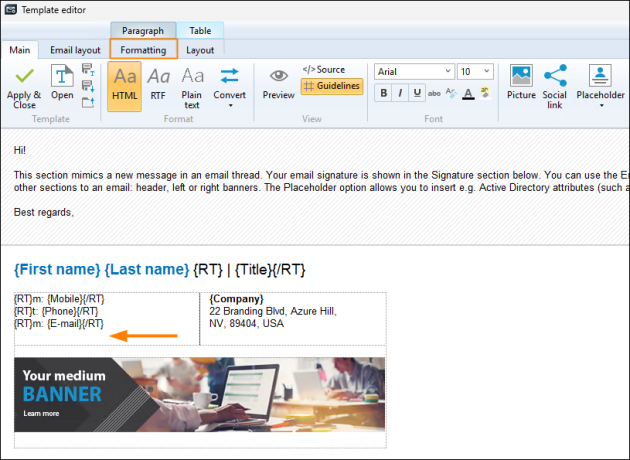The width and height of the screenshot is (630, 460).
Task: Insert a Picture
Action: click(x=521, y=82)
